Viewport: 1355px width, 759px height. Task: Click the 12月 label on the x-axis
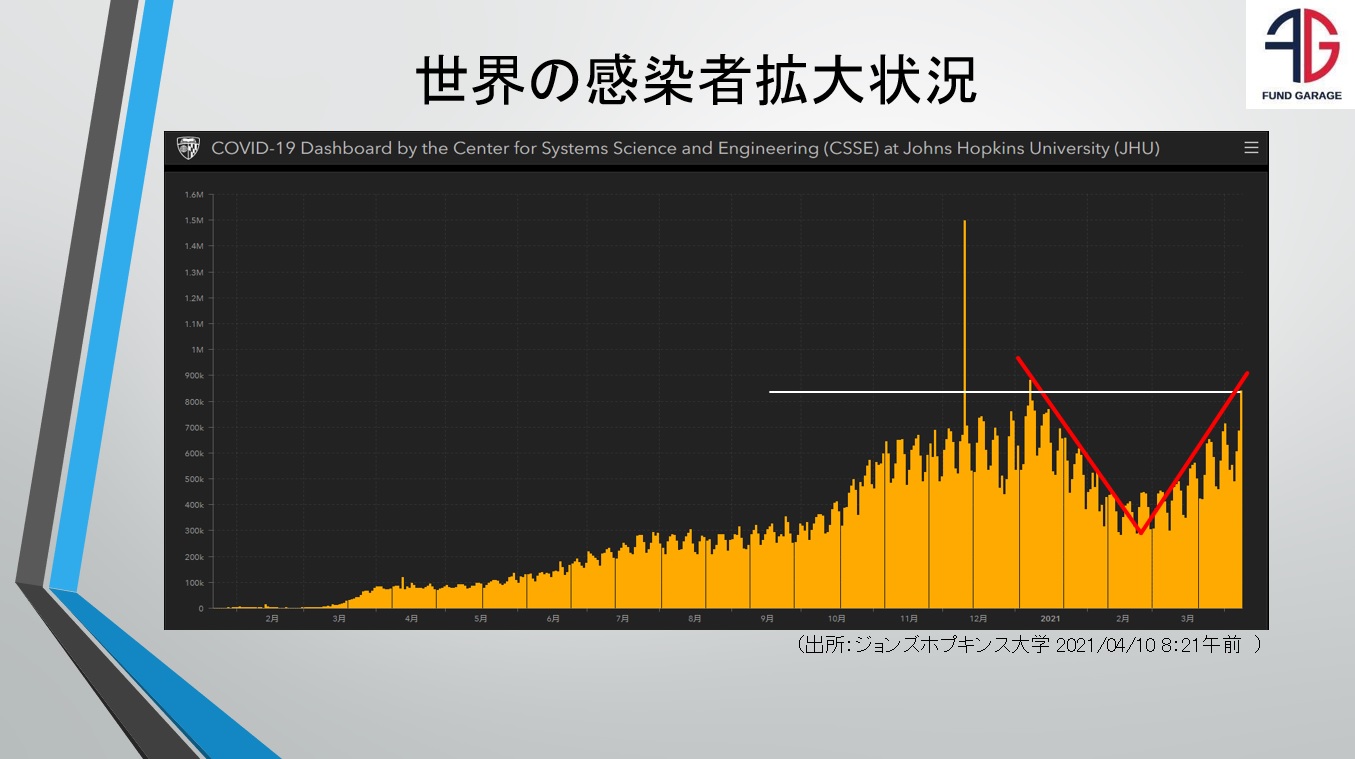pyautogui.click(x=978, y=619)
